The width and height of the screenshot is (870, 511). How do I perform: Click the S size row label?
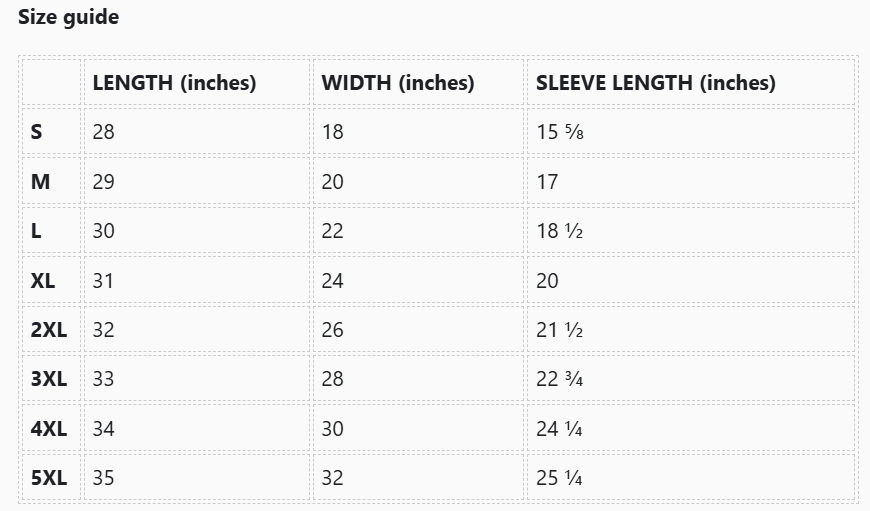click(x=37, y=132)
